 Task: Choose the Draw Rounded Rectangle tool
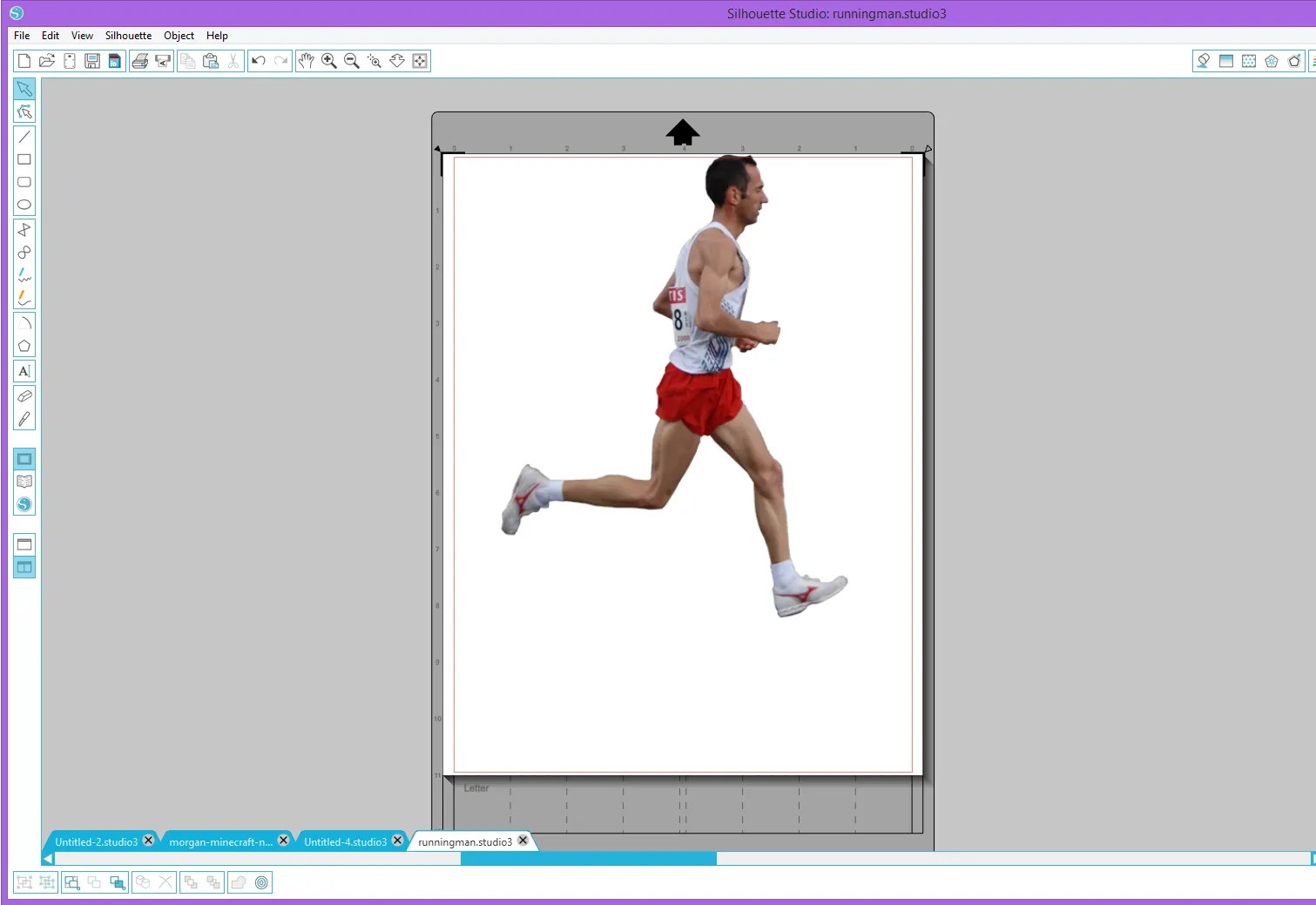[24, 182]
